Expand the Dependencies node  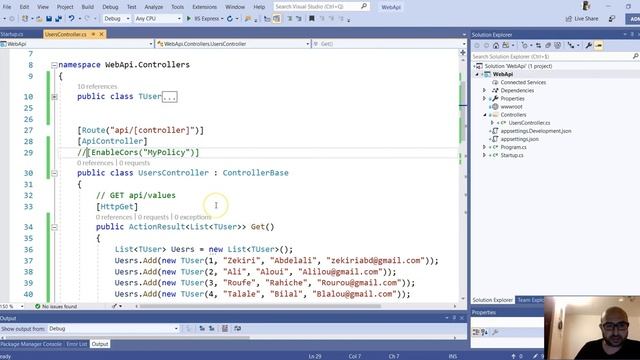tap(484, 90)
